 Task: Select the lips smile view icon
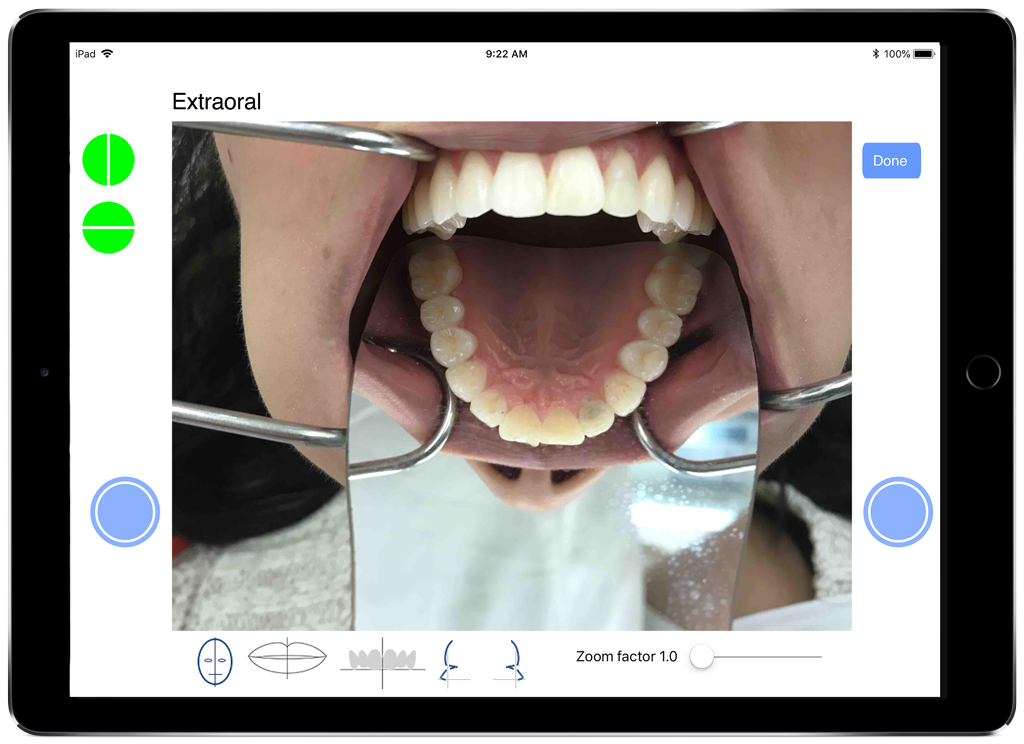287,658
